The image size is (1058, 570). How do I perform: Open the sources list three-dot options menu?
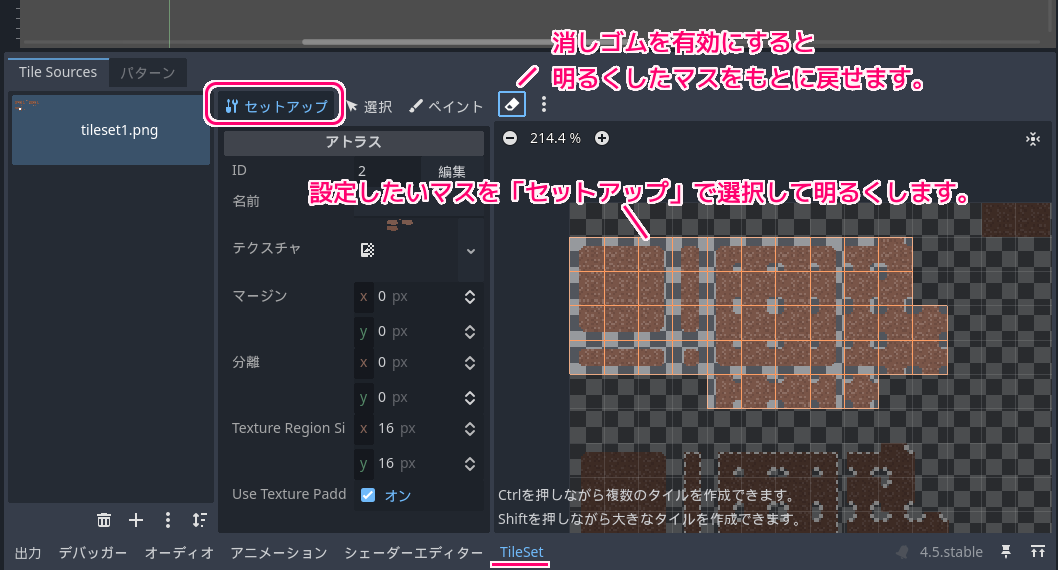coord(168,520)
